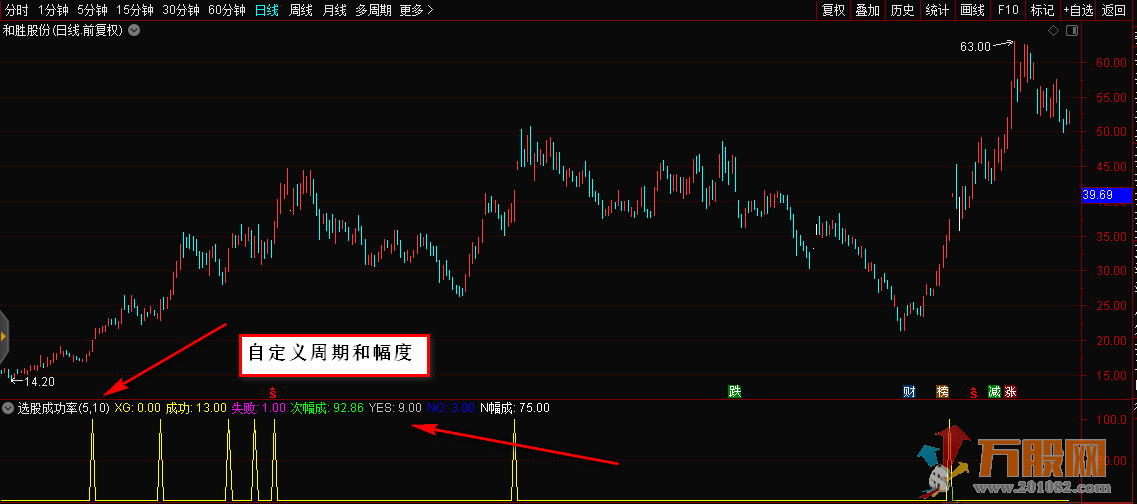The image size is (1137, 504).
Task: Expand the left side panel arrow handle
Action: (x=4, y=339)
